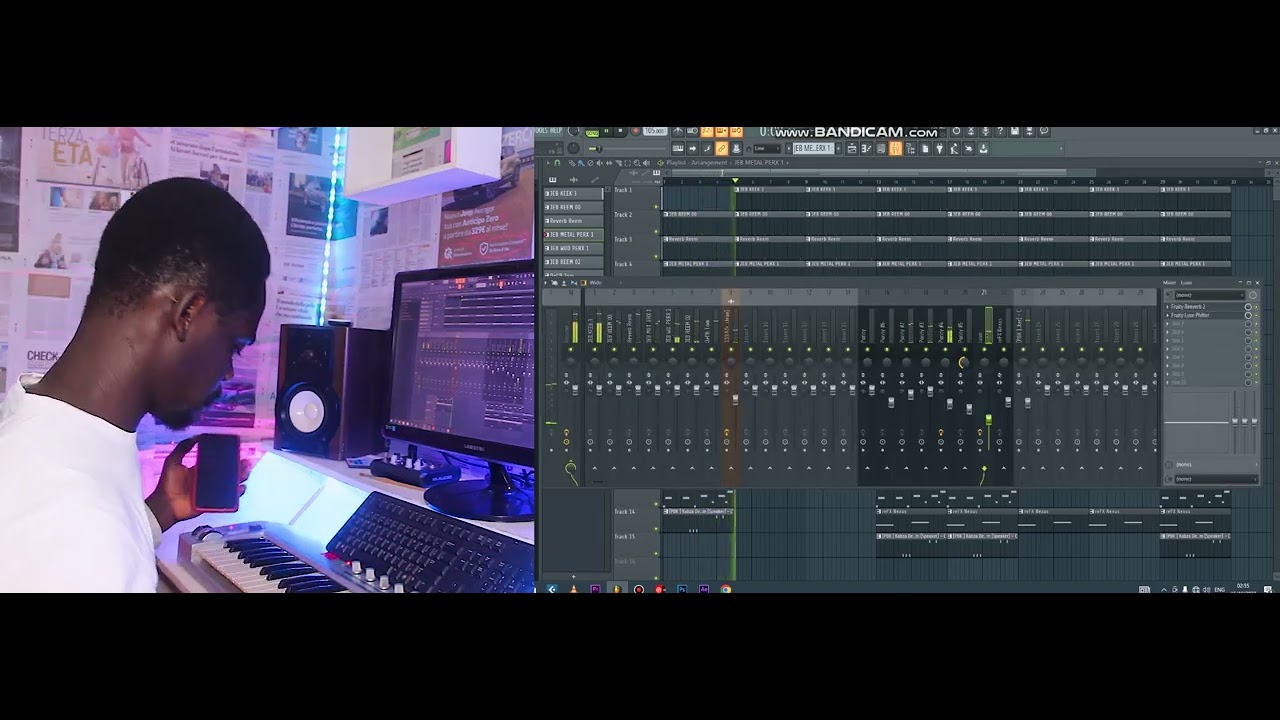This screenshot has height=720, width=1280.
Task: Show automation clips in the picker panel icon
Action: tap(595, 180)
